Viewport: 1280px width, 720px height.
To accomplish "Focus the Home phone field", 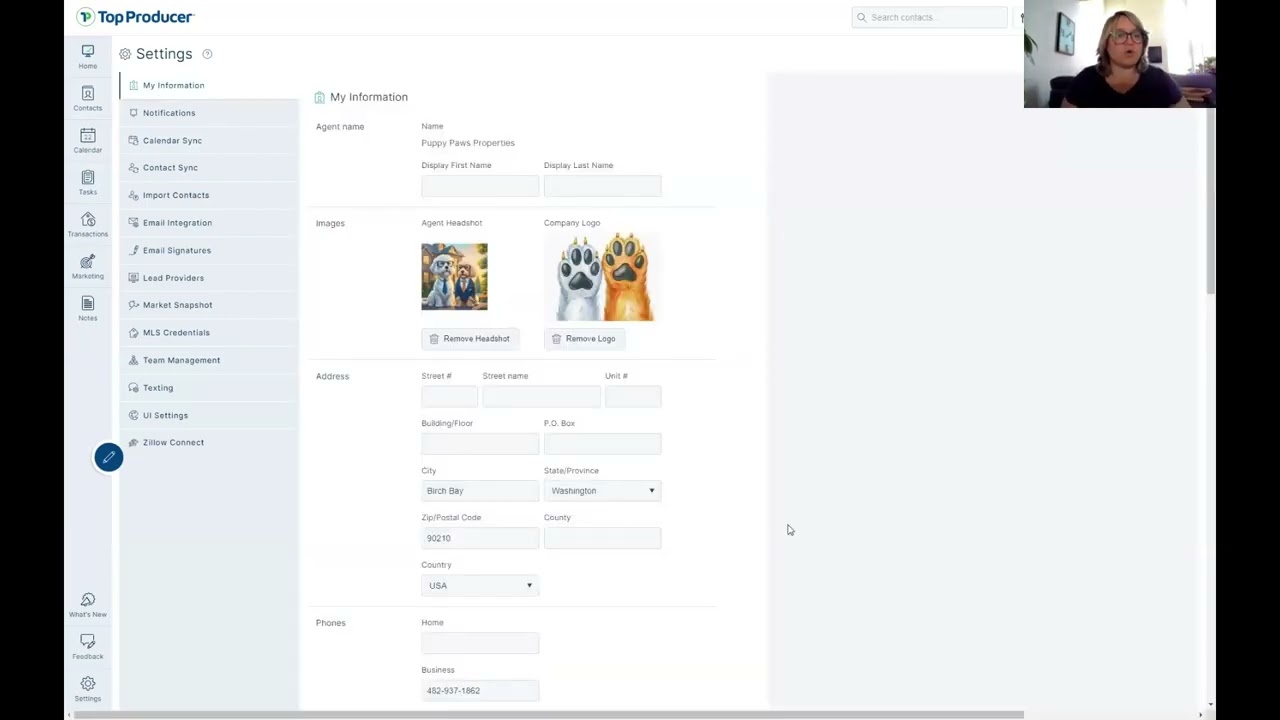I will (x=480, y=643).
